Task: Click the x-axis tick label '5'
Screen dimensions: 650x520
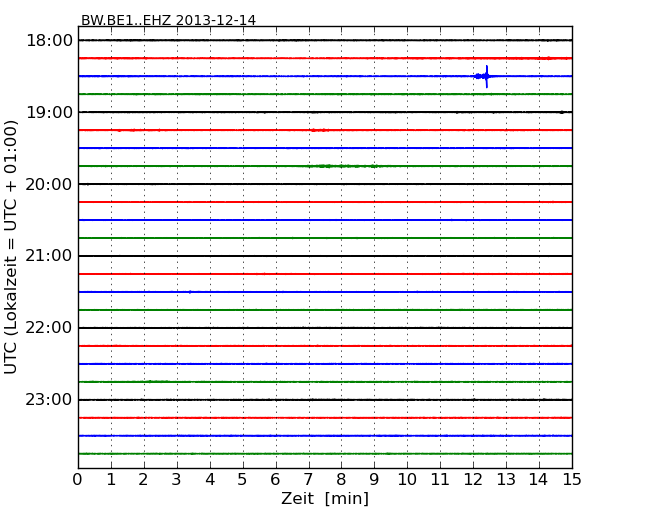Action: point(243,479)
